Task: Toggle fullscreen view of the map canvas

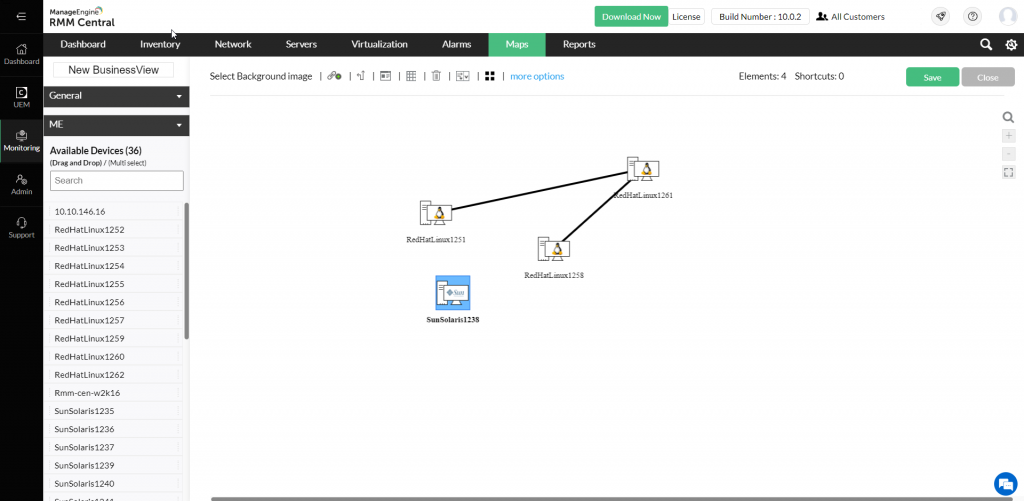Action: (1008, 172)
